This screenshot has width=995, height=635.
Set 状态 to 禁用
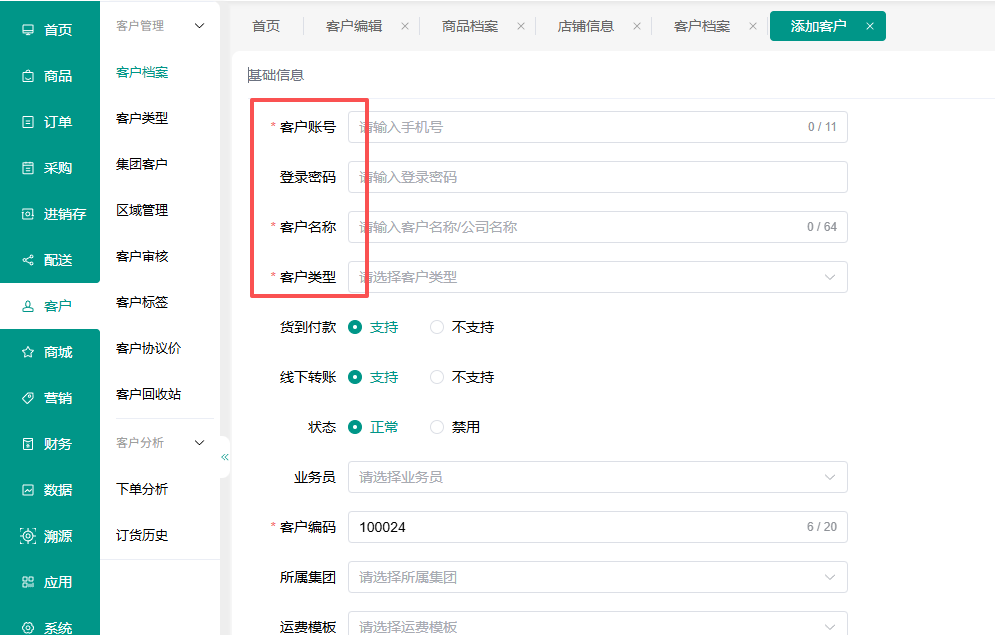(437, 427)
